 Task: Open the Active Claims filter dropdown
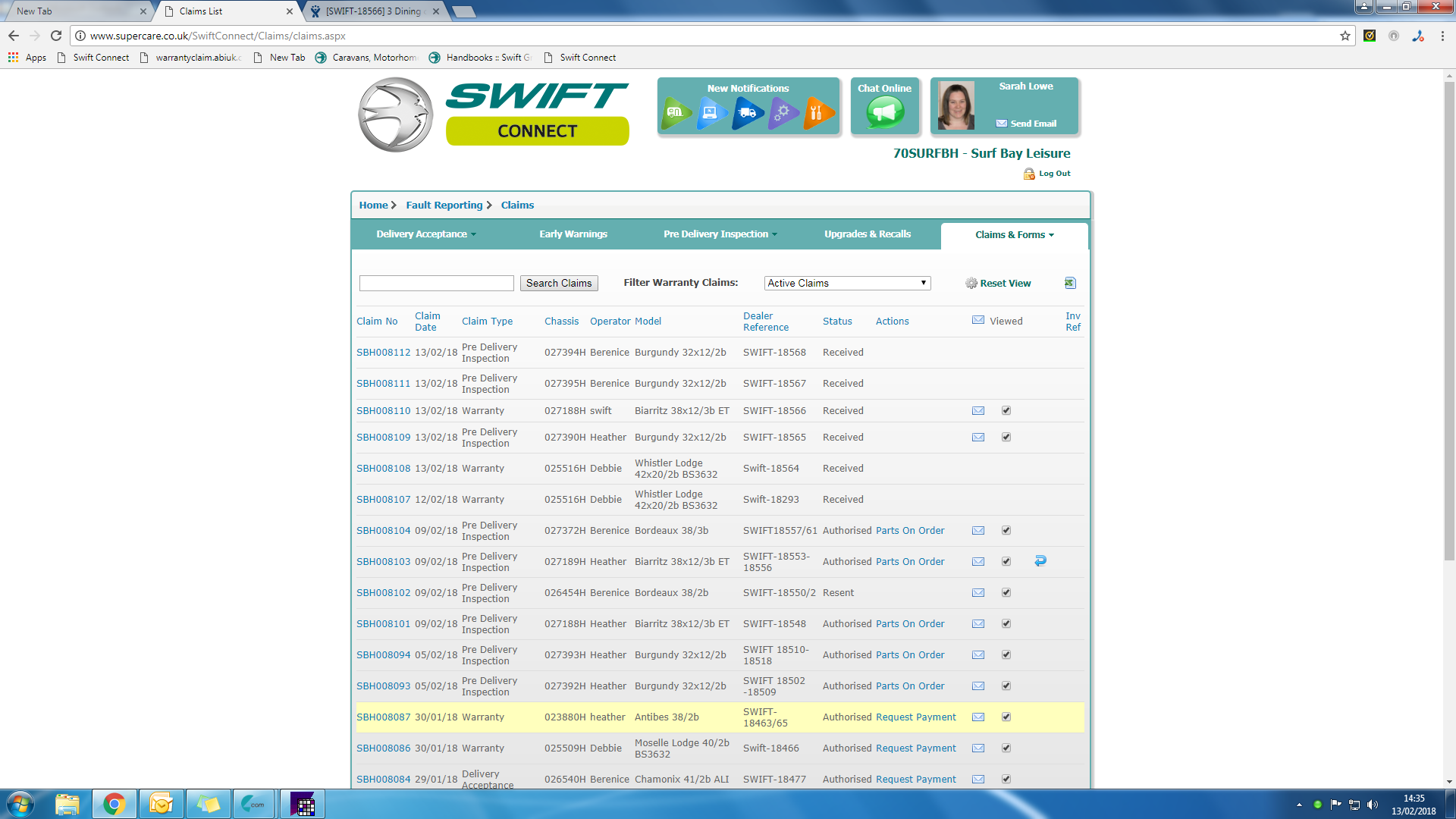click(x=847, y=283)
